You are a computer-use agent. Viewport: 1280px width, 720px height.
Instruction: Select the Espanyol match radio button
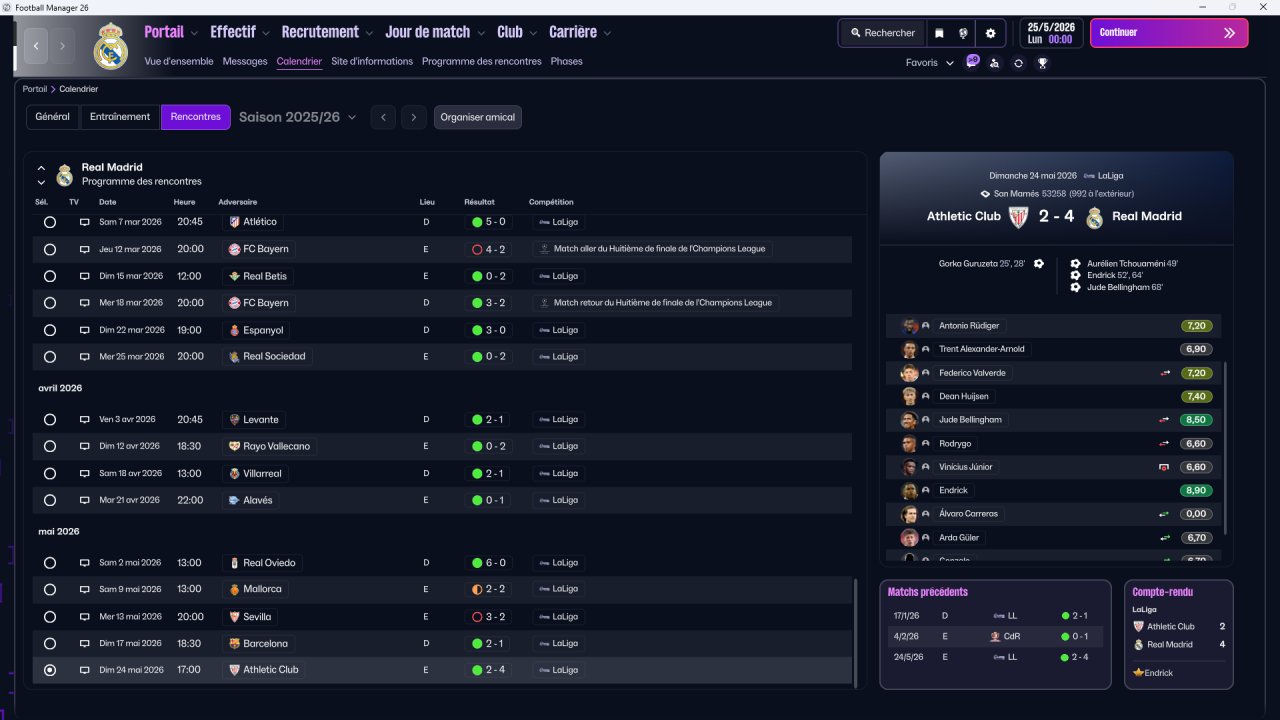(50, 330)
